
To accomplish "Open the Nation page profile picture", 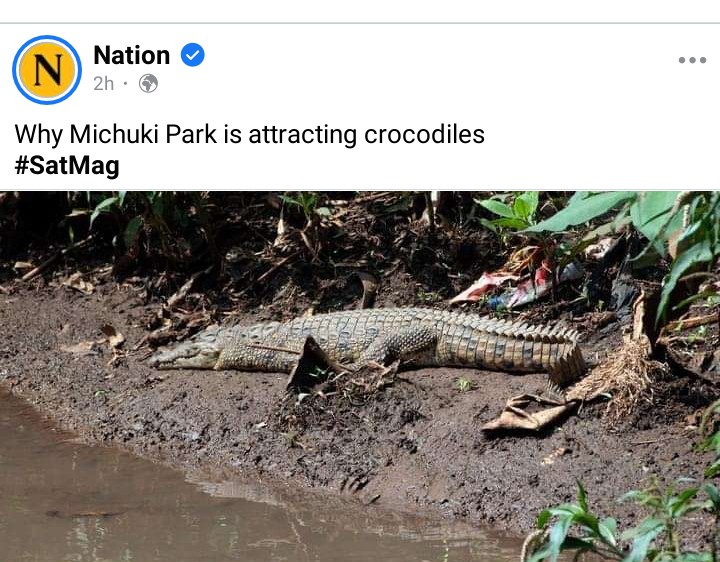I will (47, 70).
